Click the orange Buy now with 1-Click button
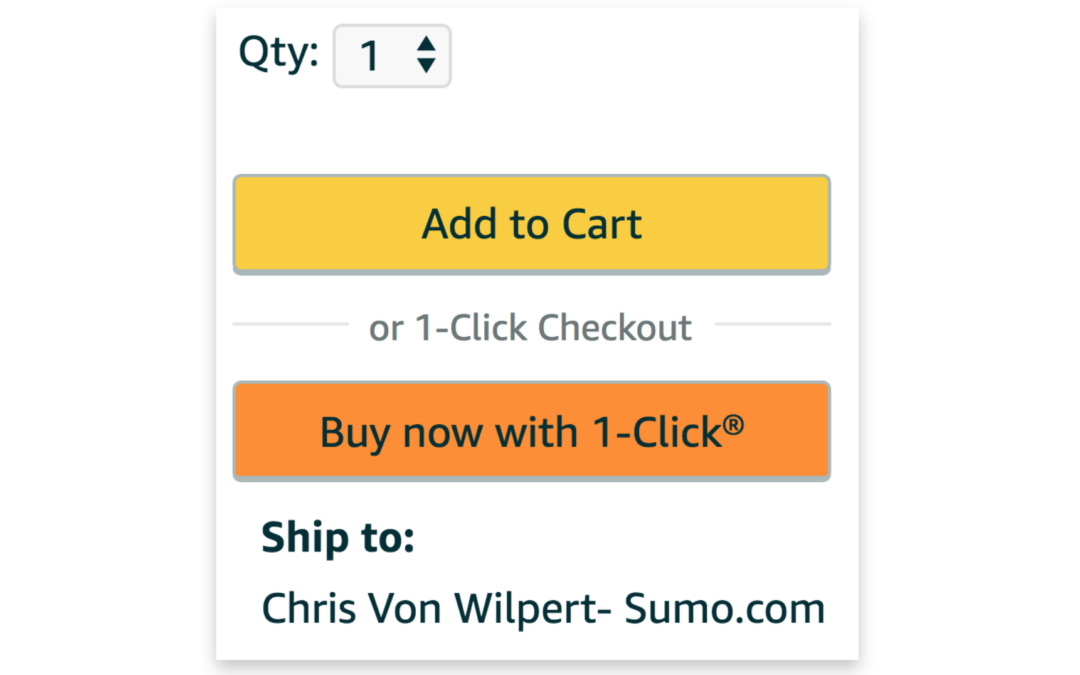 click(x=531, y=431)
